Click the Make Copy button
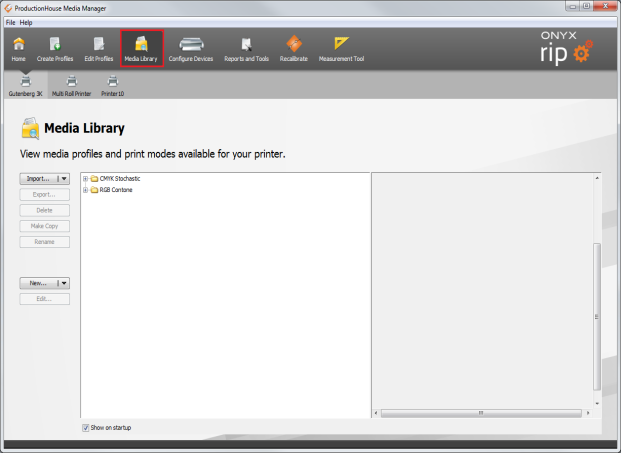 pos(45,226)
